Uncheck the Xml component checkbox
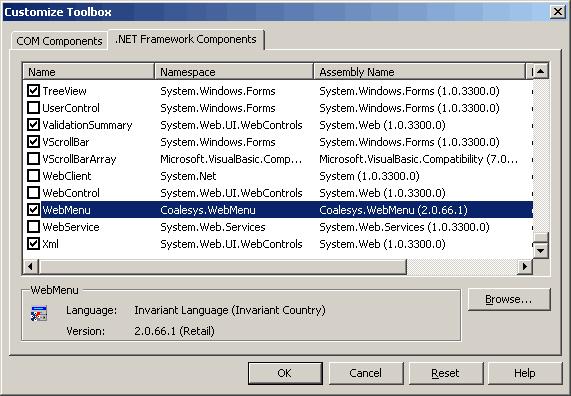The width and height of the screenshot is (571, 396). [x=34, y=243]
